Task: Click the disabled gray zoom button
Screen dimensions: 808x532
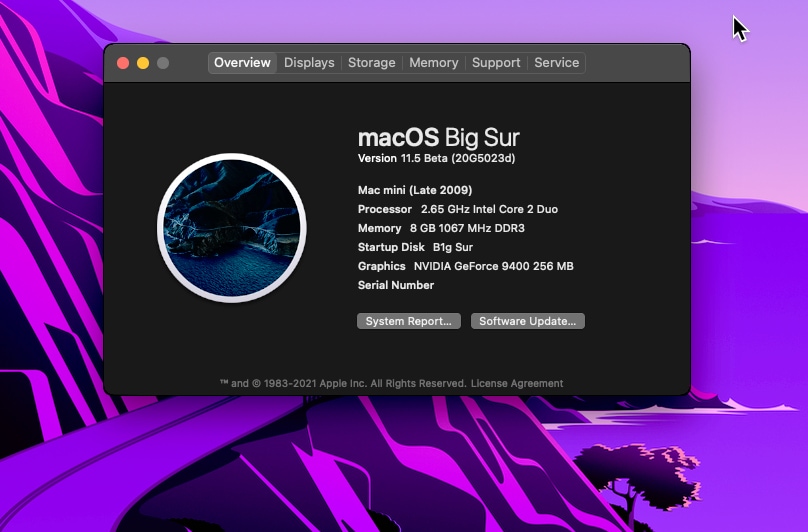Action: click(163, 63)
